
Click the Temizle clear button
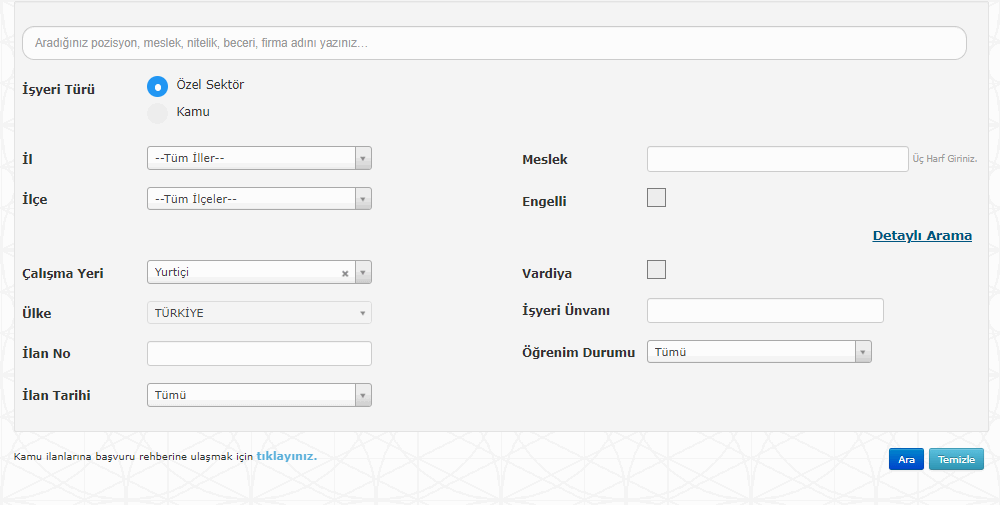click(x=956, y=459)
